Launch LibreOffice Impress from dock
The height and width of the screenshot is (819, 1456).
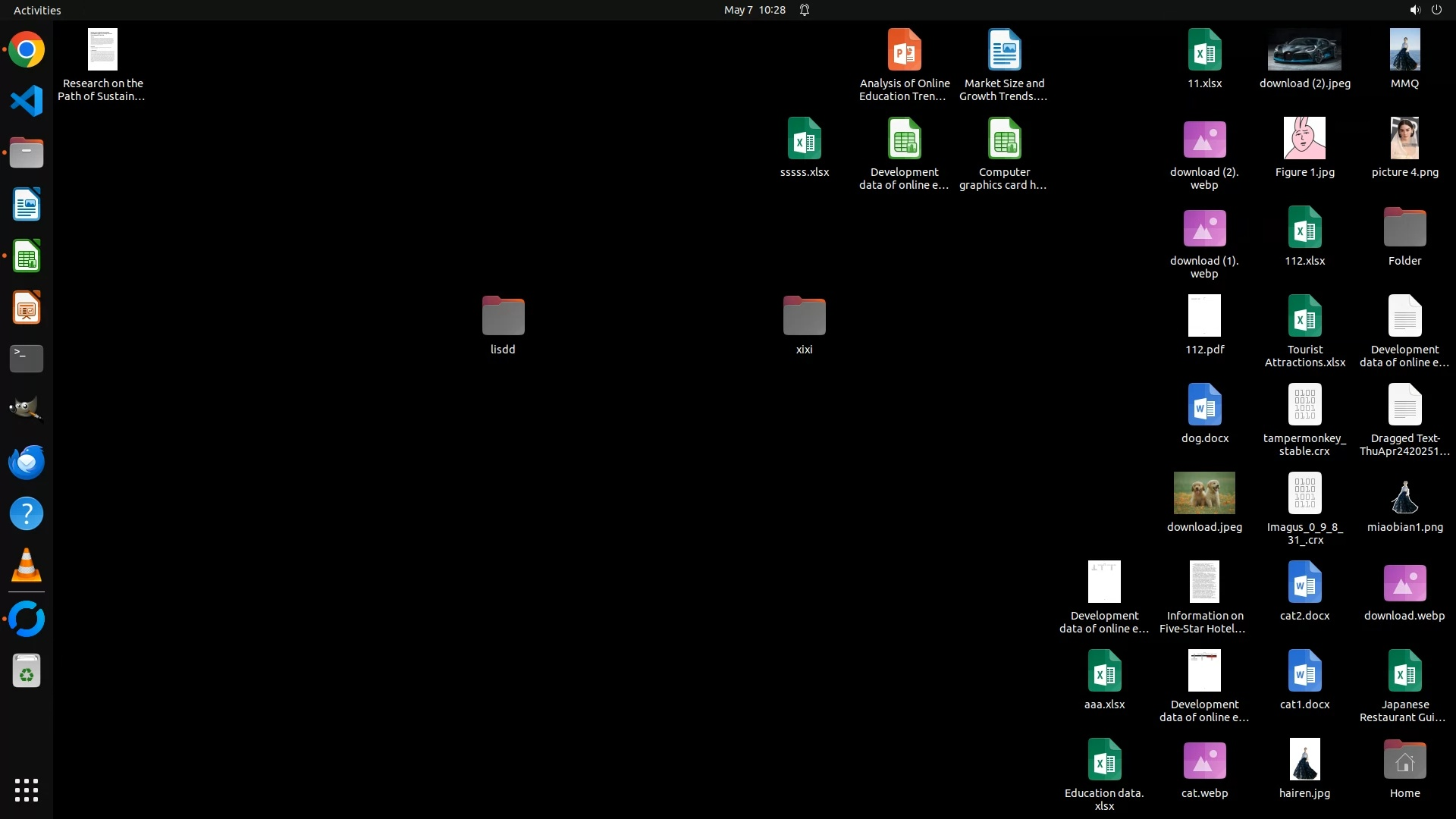coord(27,308)
